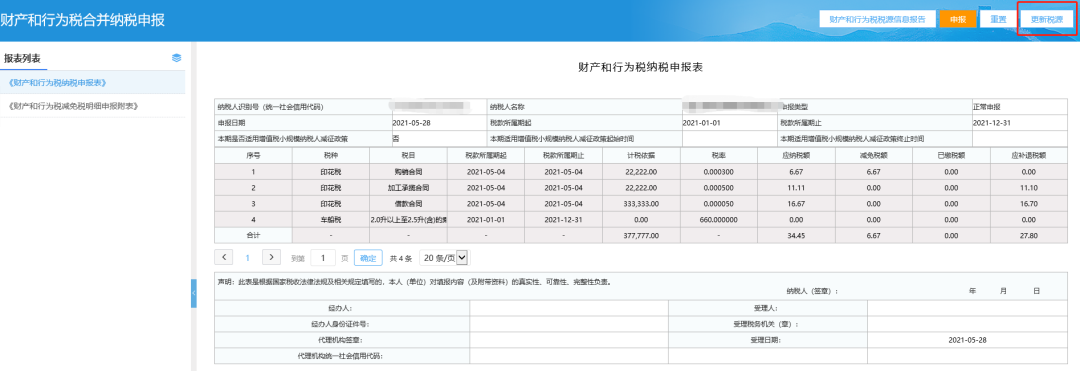Viewport: 1080px width, 371px height.
Task: Click the 应补退税额 column header
Action: (x=1030, y=156)
